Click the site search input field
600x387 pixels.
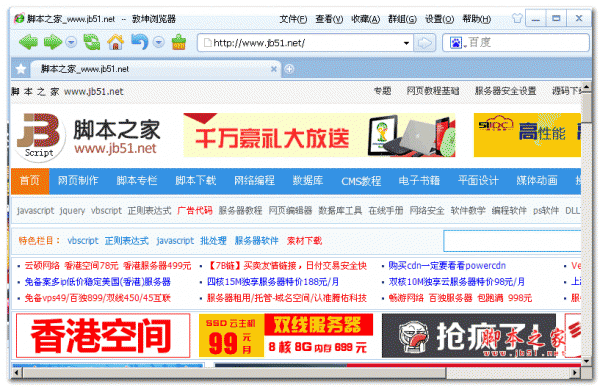click(512, 241)
